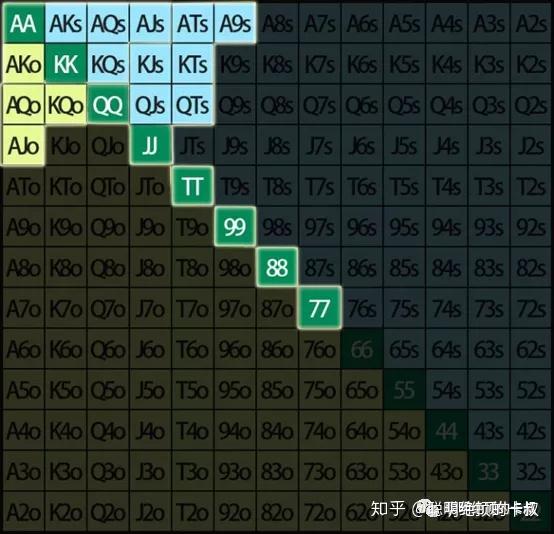Pick the AJs hand
The image size is (554, 534).
tap(151, 24)
